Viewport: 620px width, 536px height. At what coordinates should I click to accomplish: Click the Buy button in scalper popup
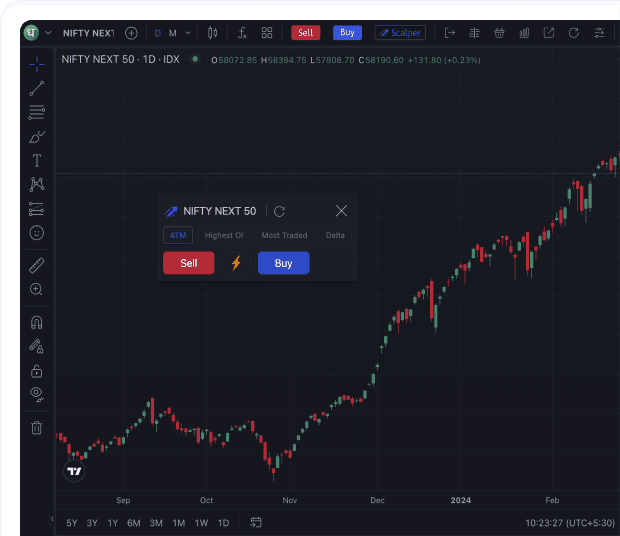(284, 263)
